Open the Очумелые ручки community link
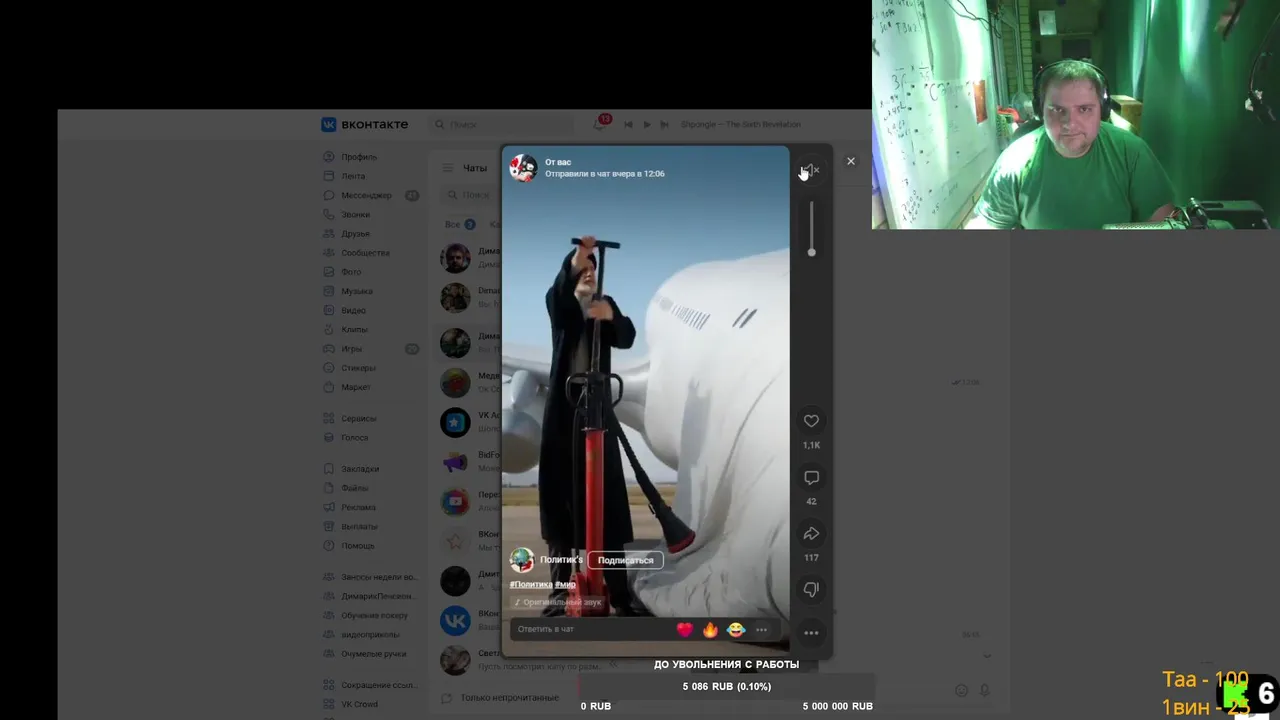The height and width of the screenshot is (720, 1280). (373, 653)
